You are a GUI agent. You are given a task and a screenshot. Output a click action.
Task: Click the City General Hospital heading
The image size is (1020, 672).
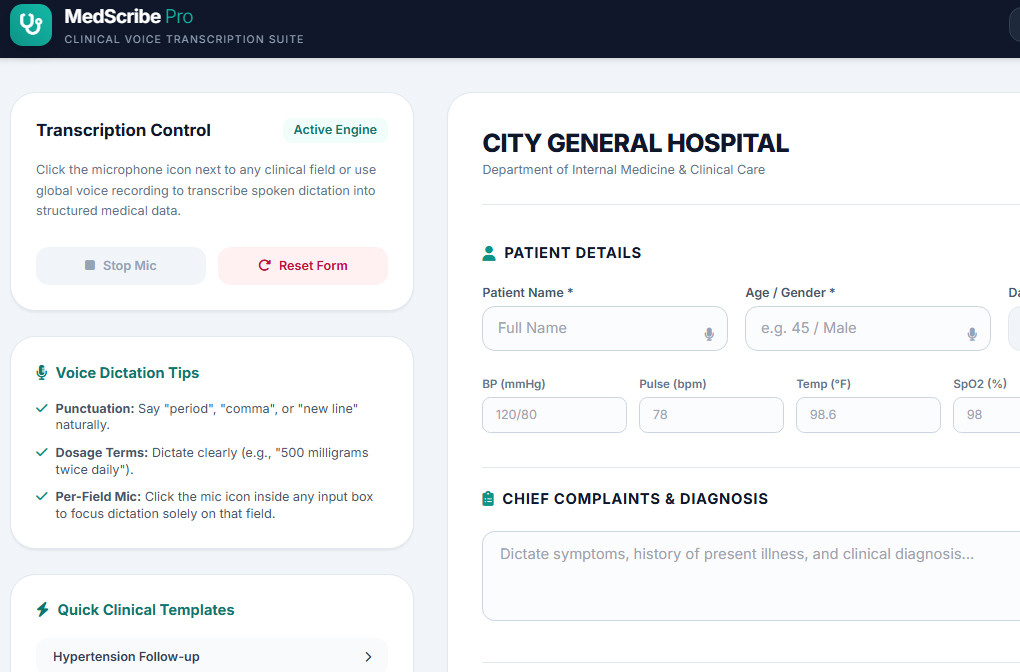(636, 143)
